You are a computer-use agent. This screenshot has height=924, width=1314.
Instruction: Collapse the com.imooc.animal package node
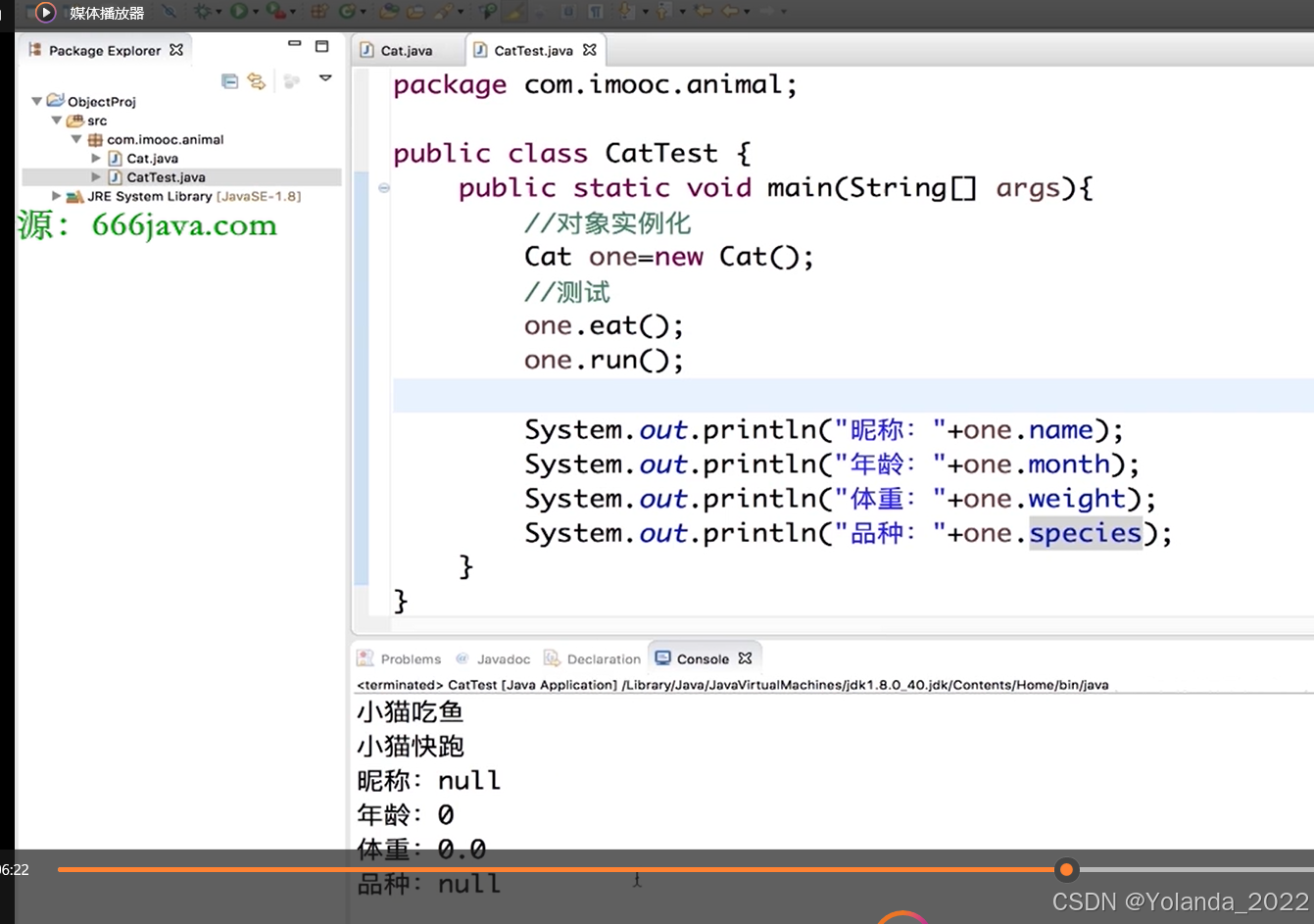[76, 139]
